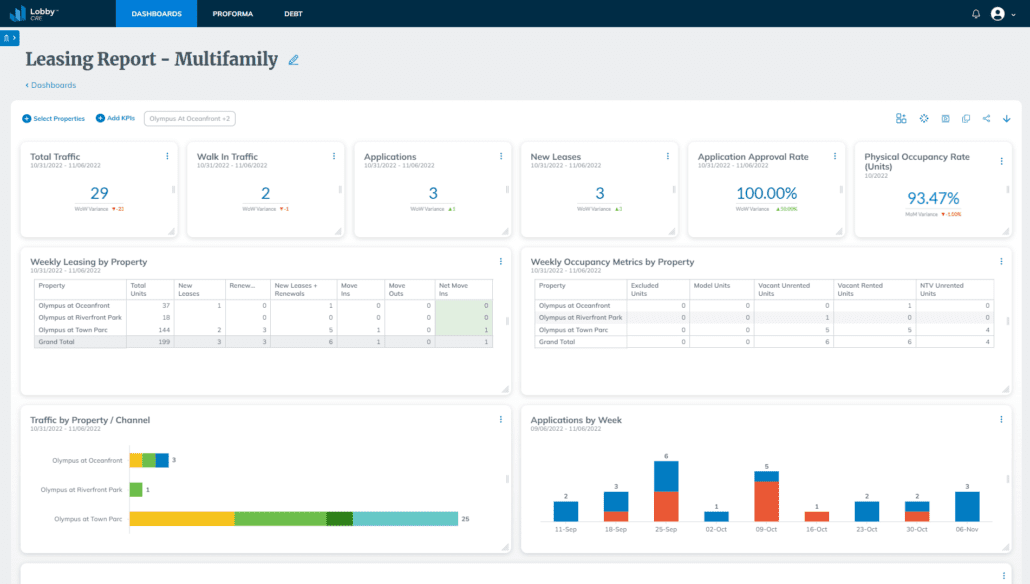1030x584 pixels.
Task: Click the download dashboard icon
Action: tap(1007, 118)
